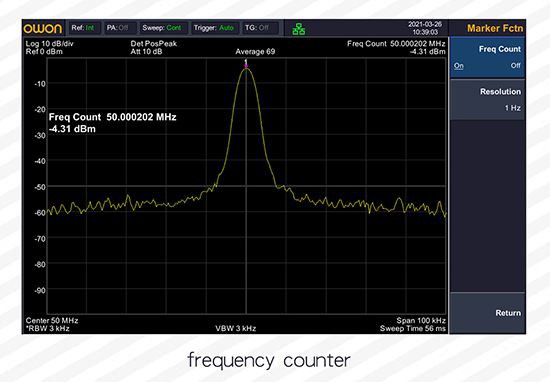Click marker 1 at the peak
This screenshot has height=382, width=550.
[246, 63]
